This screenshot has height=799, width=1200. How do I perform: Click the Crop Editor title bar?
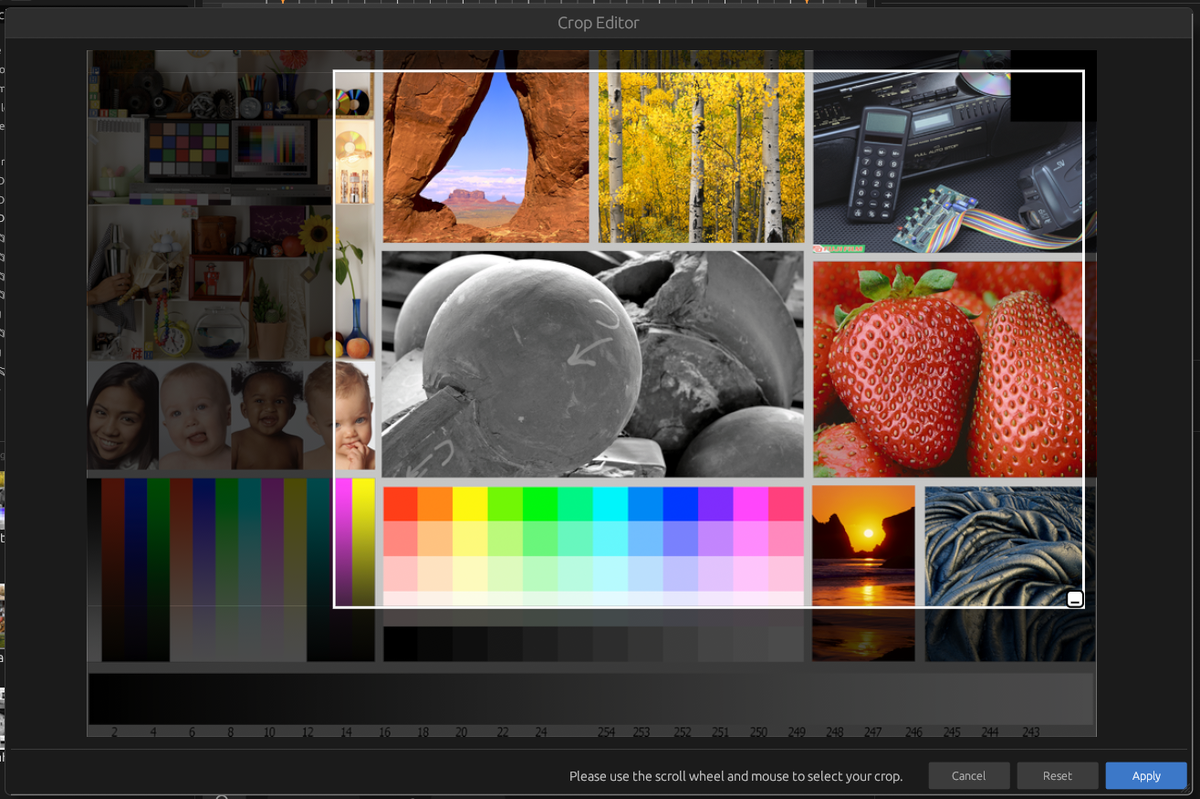[598, 22]
